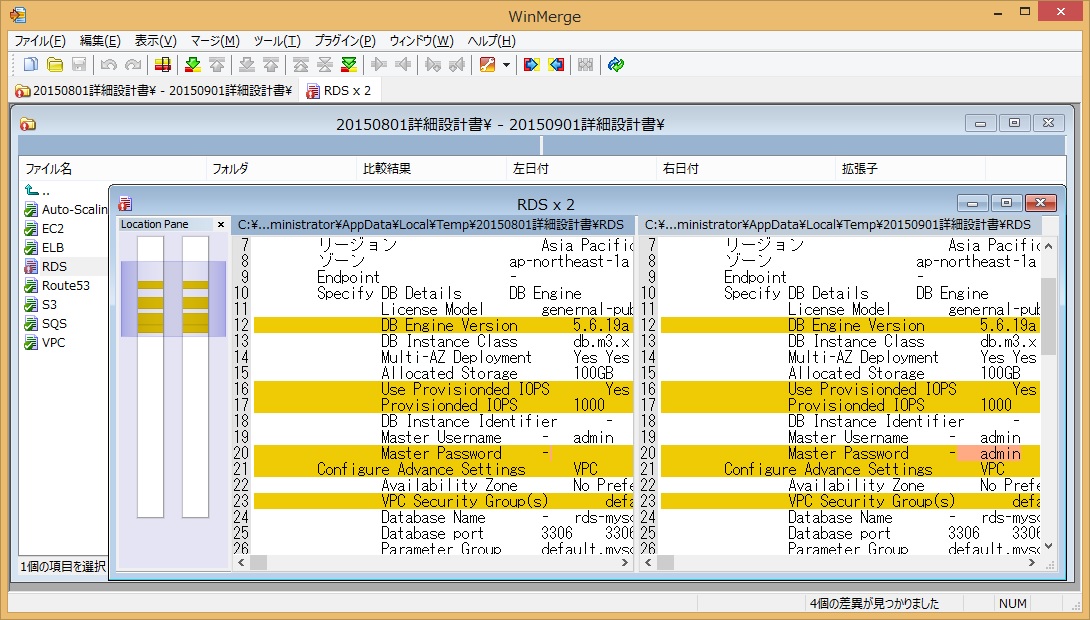The width and height of the screenshot is (1090, 620).
Task: Click 'Use Provisioned IOPS' line in right pane
Action: 850,389
